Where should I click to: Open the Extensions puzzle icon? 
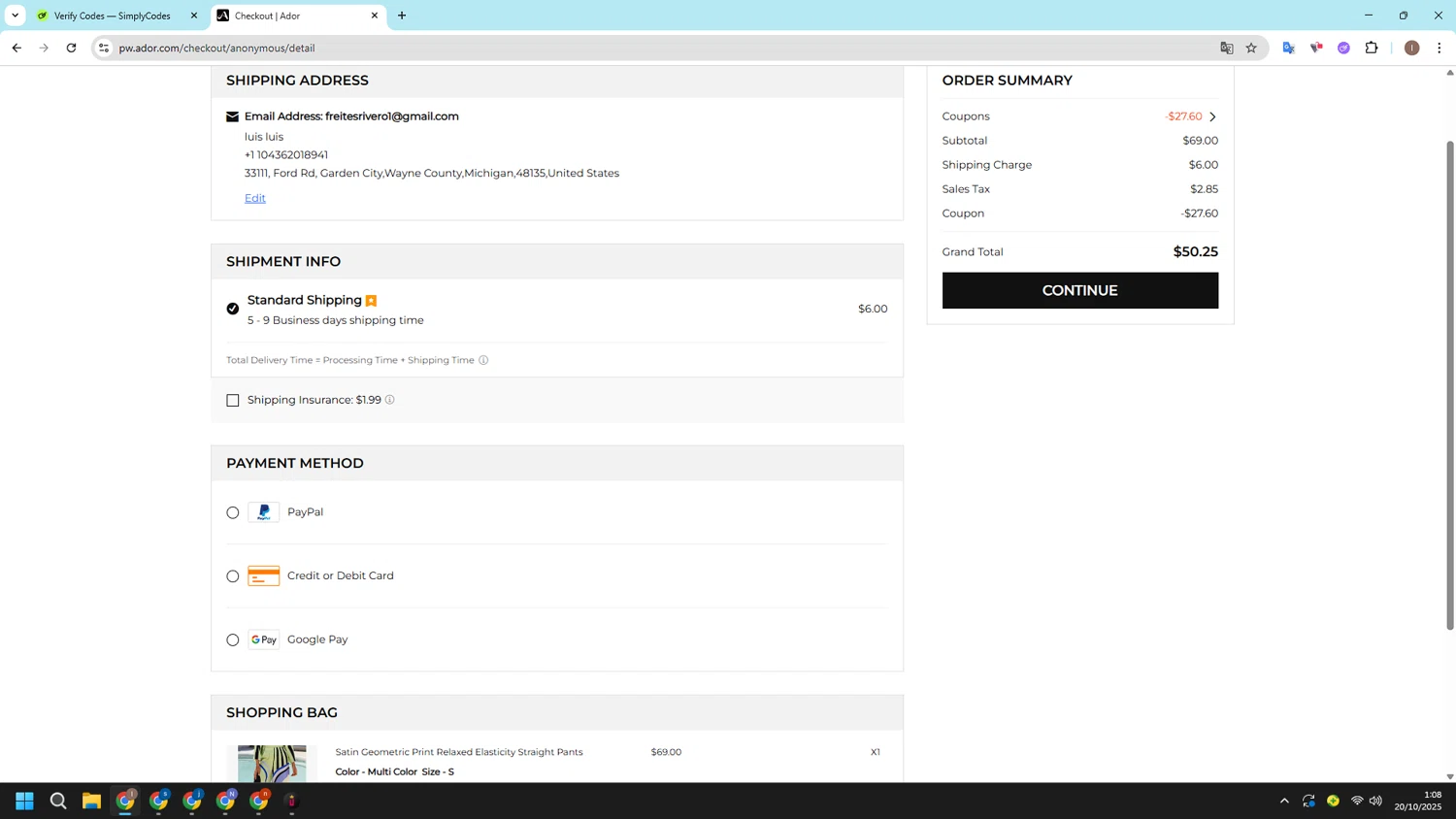(x=1372, y=48)
